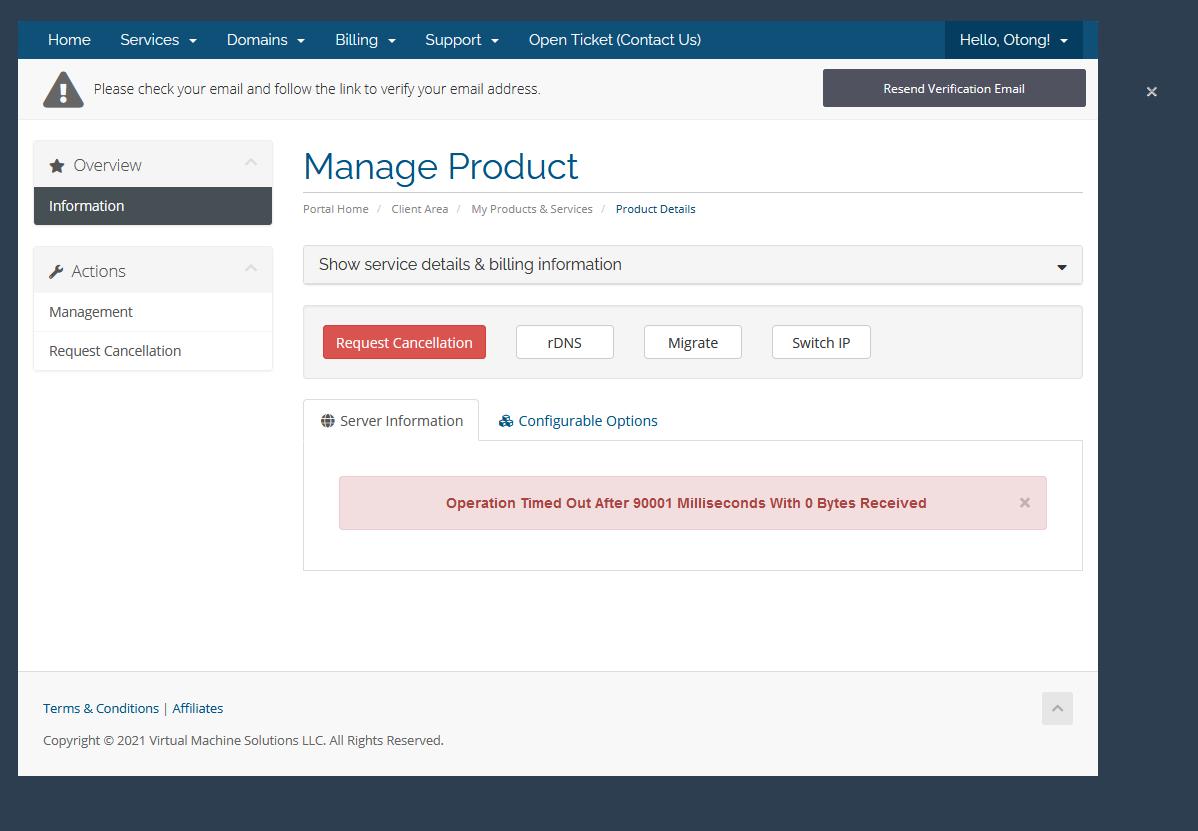
Task: Click the Resend Verification Email button
Action: coord(954,89)
